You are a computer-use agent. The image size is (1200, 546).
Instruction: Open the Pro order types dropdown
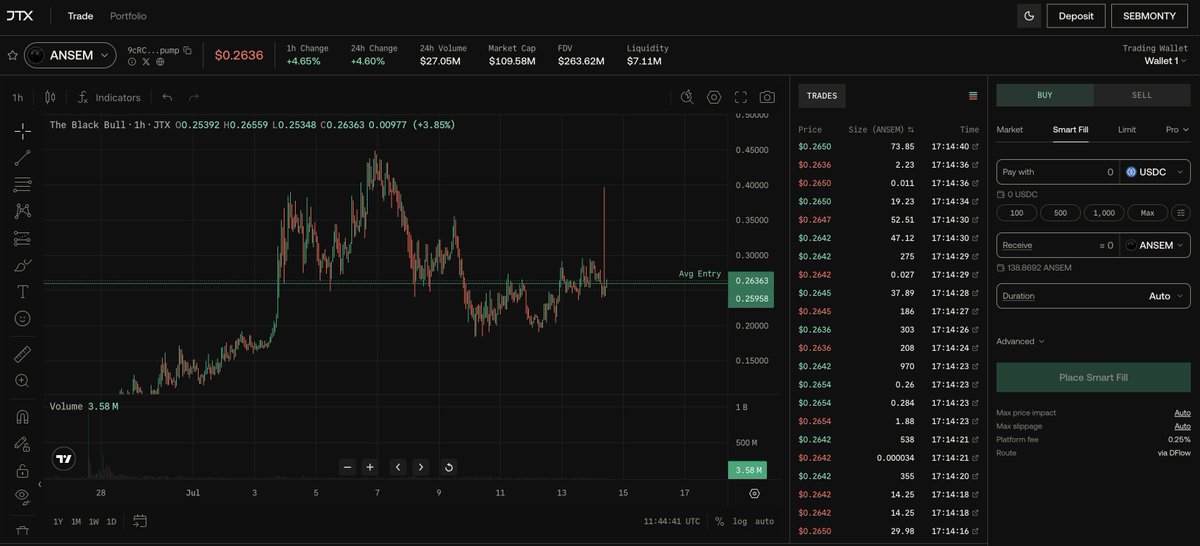[1177, 130]
